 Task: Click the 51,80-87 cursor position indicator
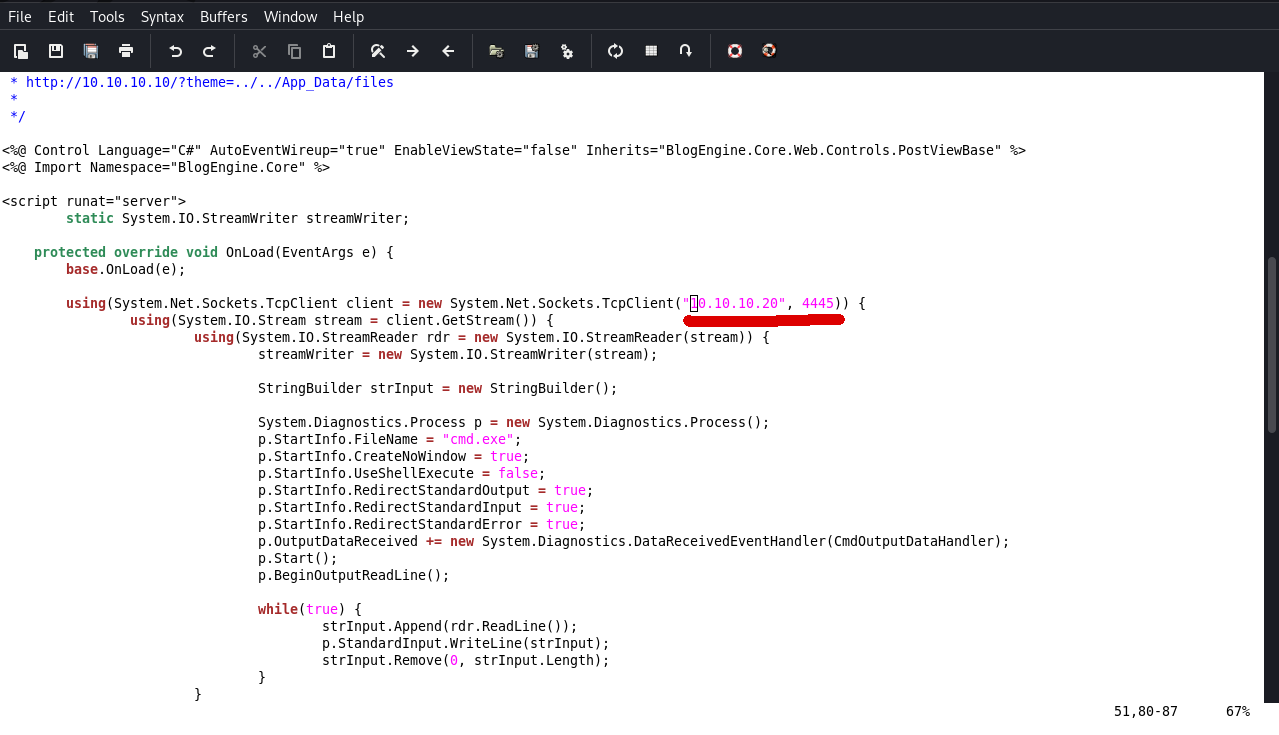pyautogui.click(x=1146, y=711)
